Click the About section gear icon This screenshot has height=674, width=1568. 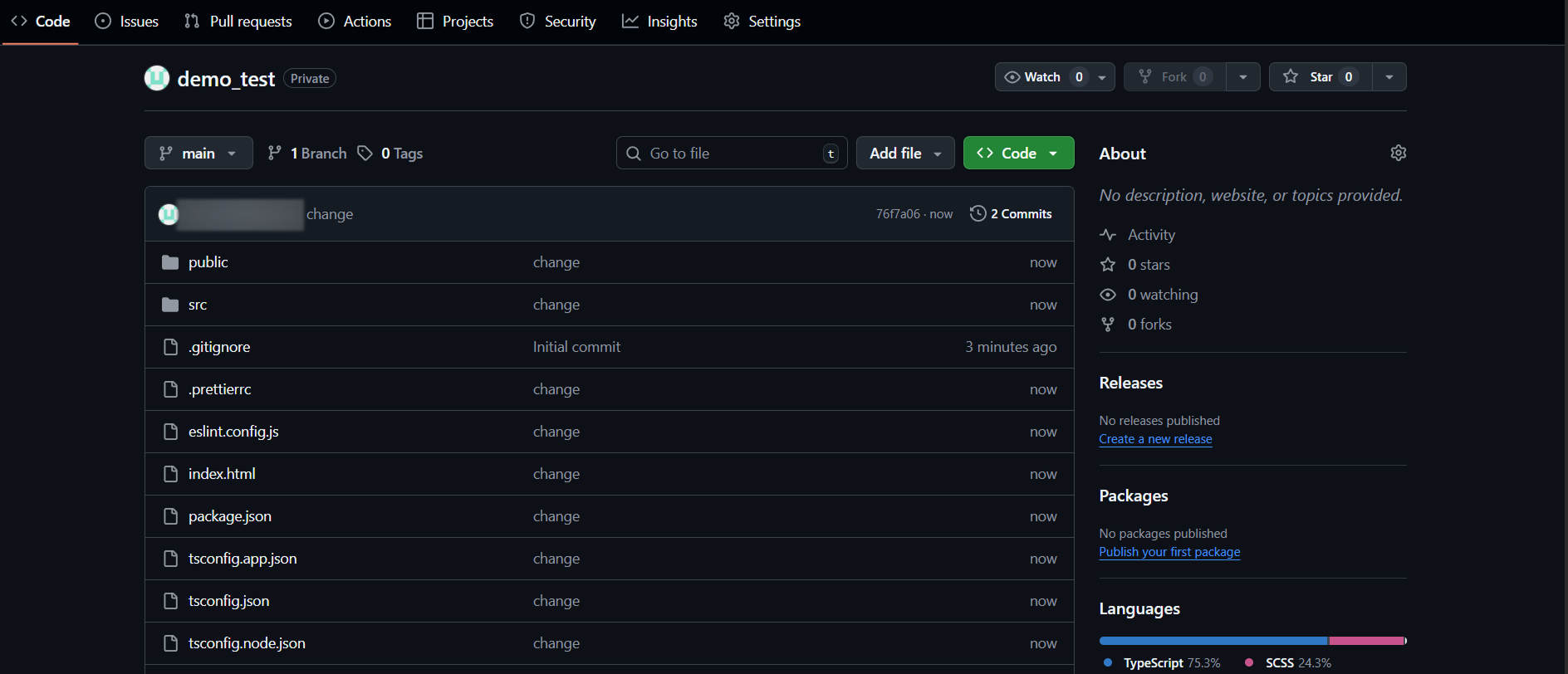tap(1398, 153)
